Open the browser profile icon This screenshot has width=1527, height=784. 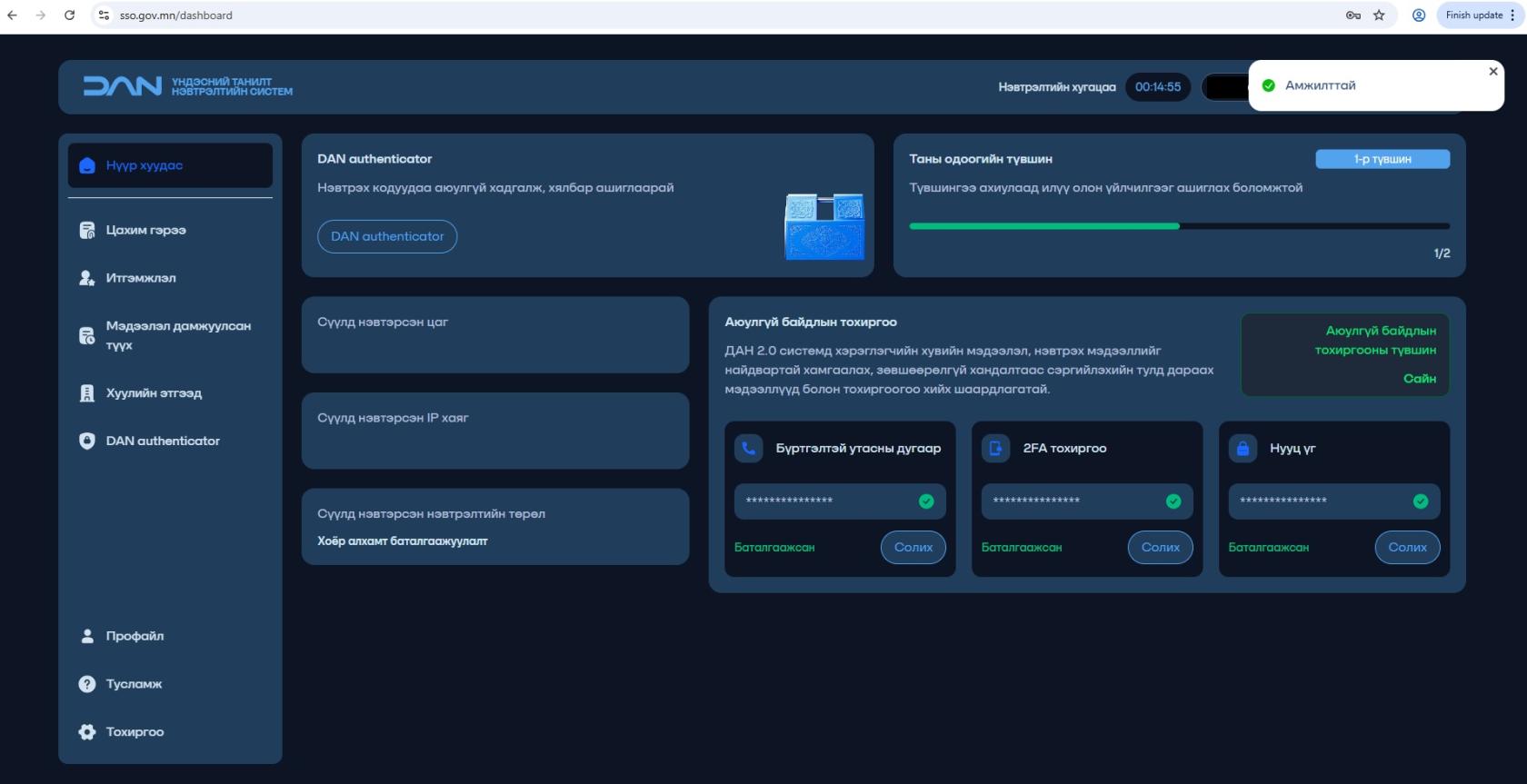click(1419, 15)
